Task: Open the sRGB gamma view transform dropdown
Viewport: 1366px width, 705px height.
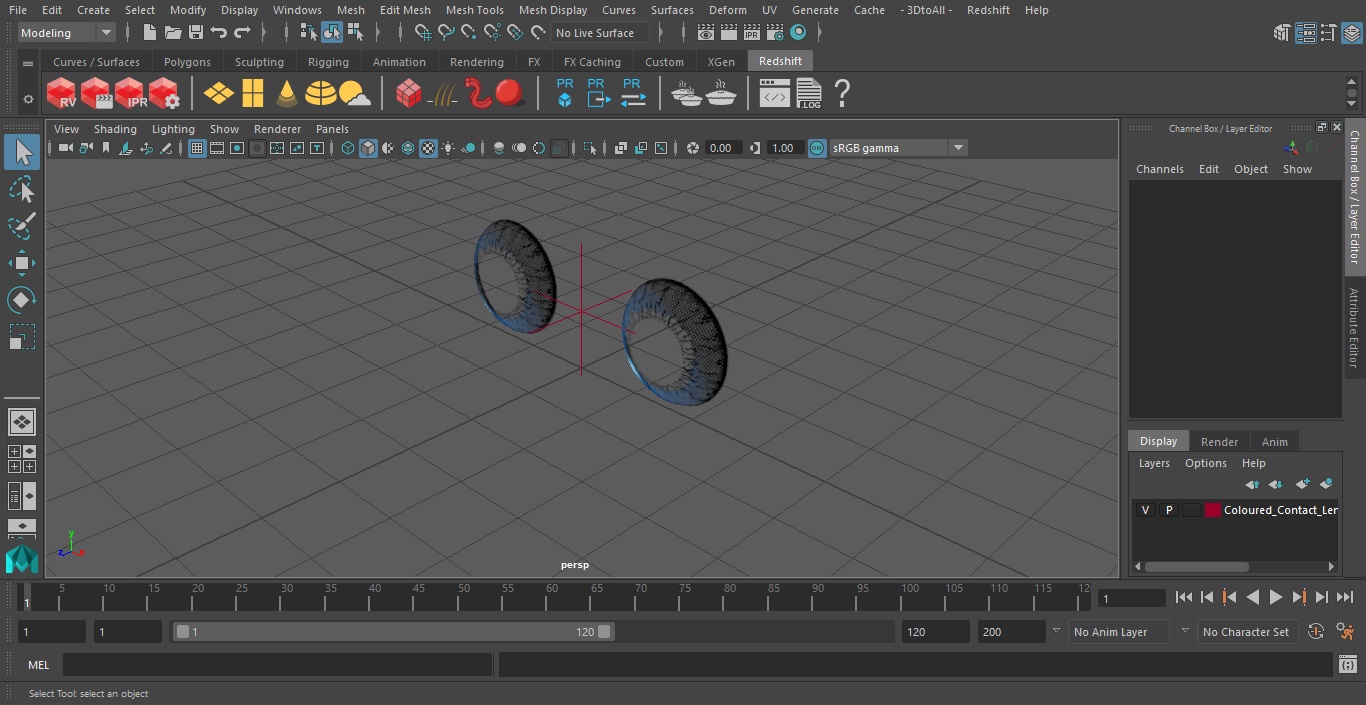Action: 898,148
